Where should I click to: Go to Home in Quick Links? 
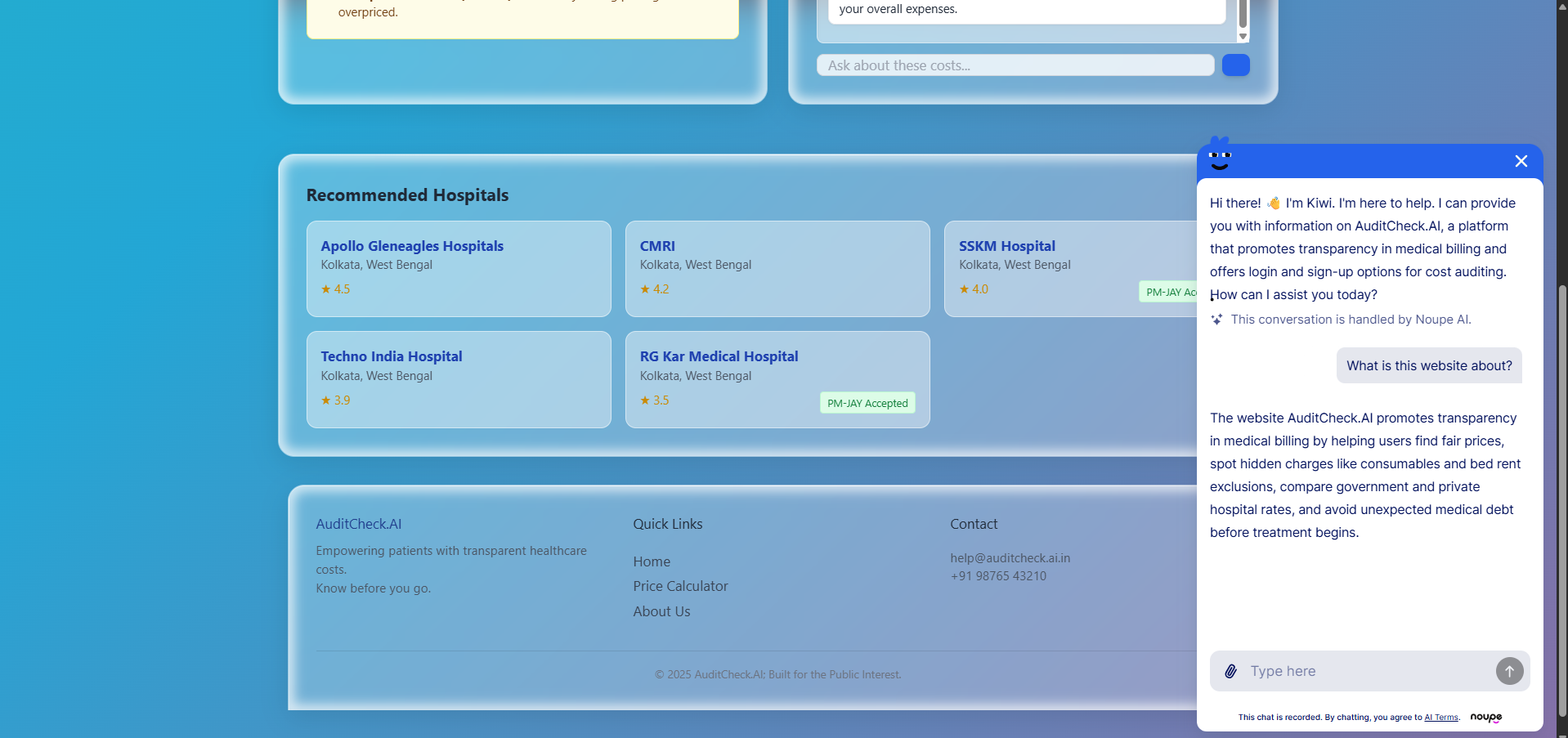[x=652, y=561]
